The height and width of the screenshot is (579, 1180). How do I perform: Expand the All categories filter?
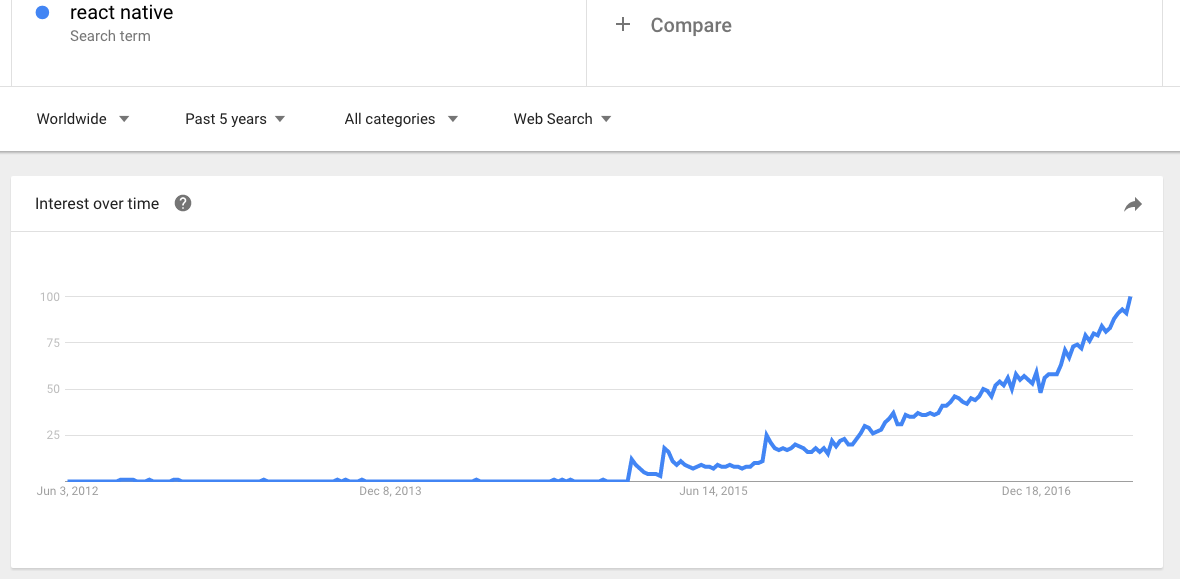390,119
